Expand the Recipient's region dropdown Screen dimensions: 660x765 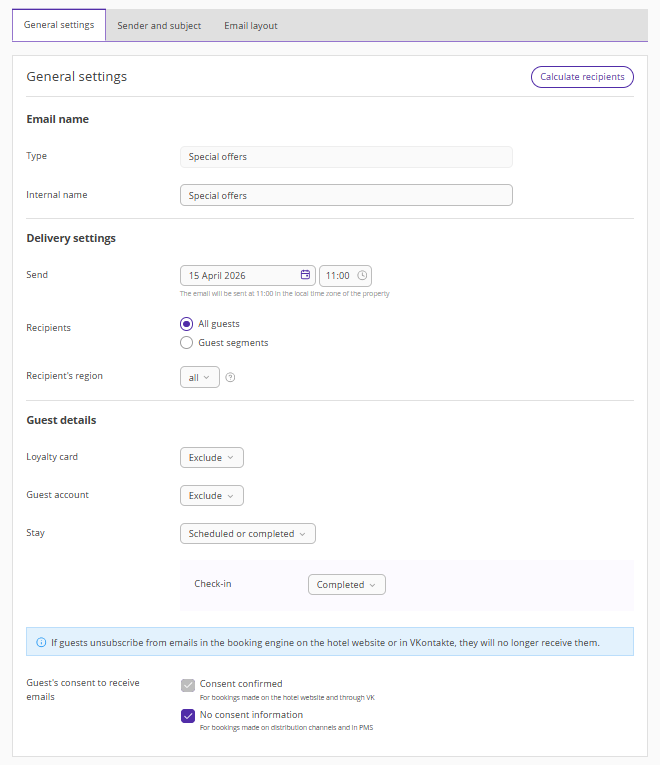pyautogui.click(x=200, y=377)
